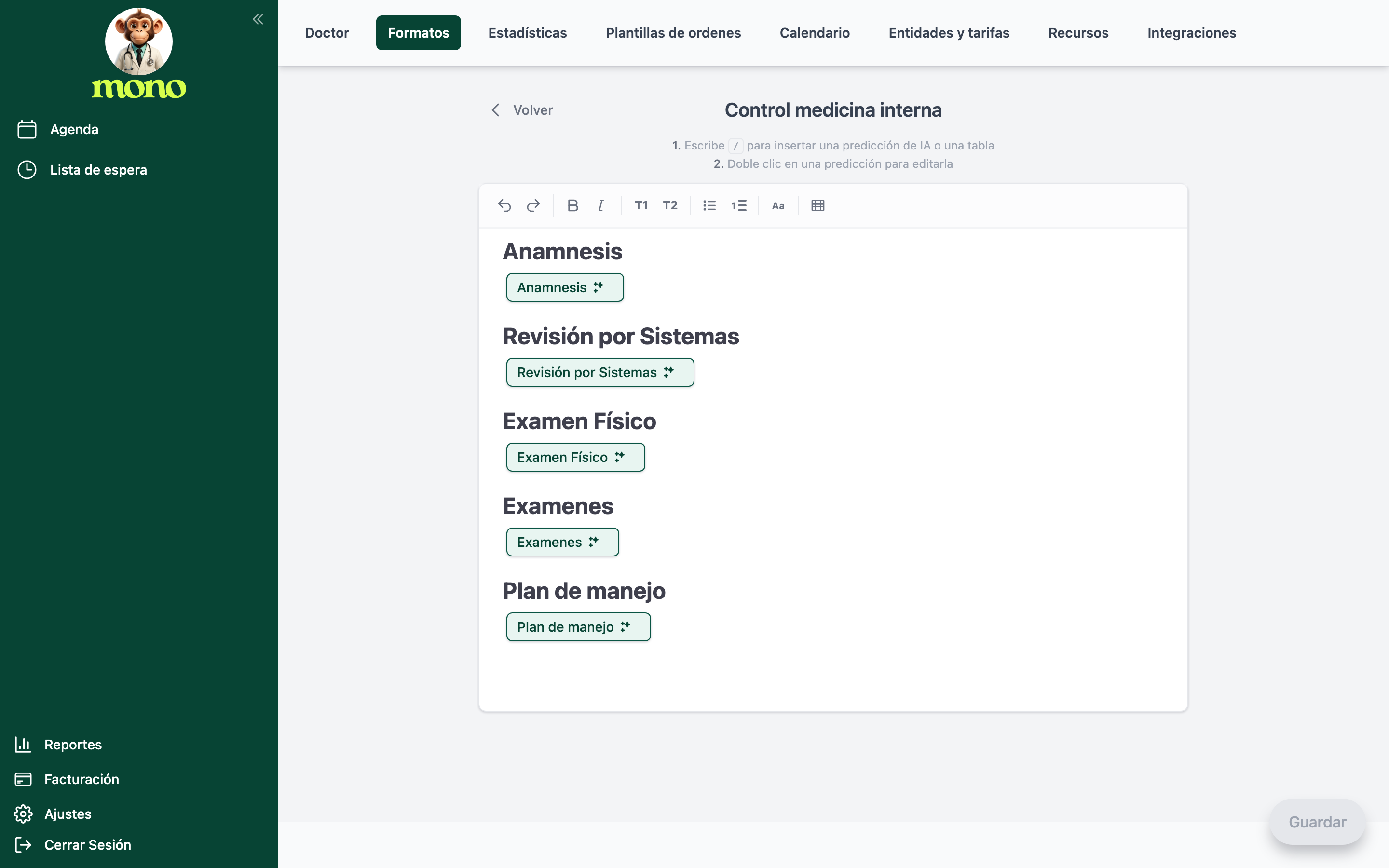This screenshot has width=1389, height=868.
Task: Click the redo icon in the editor toolbar
Action: pyautogui.click(x=533, y=205)
